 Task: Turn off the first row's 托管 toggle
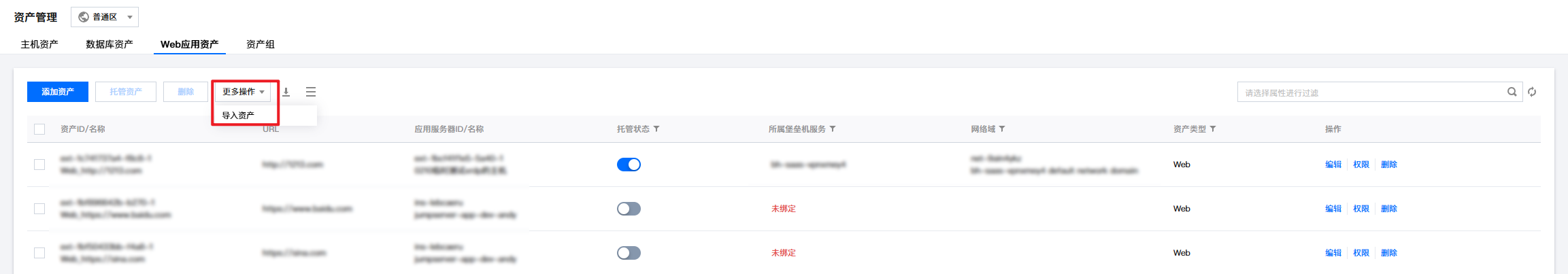click(629, 165)
